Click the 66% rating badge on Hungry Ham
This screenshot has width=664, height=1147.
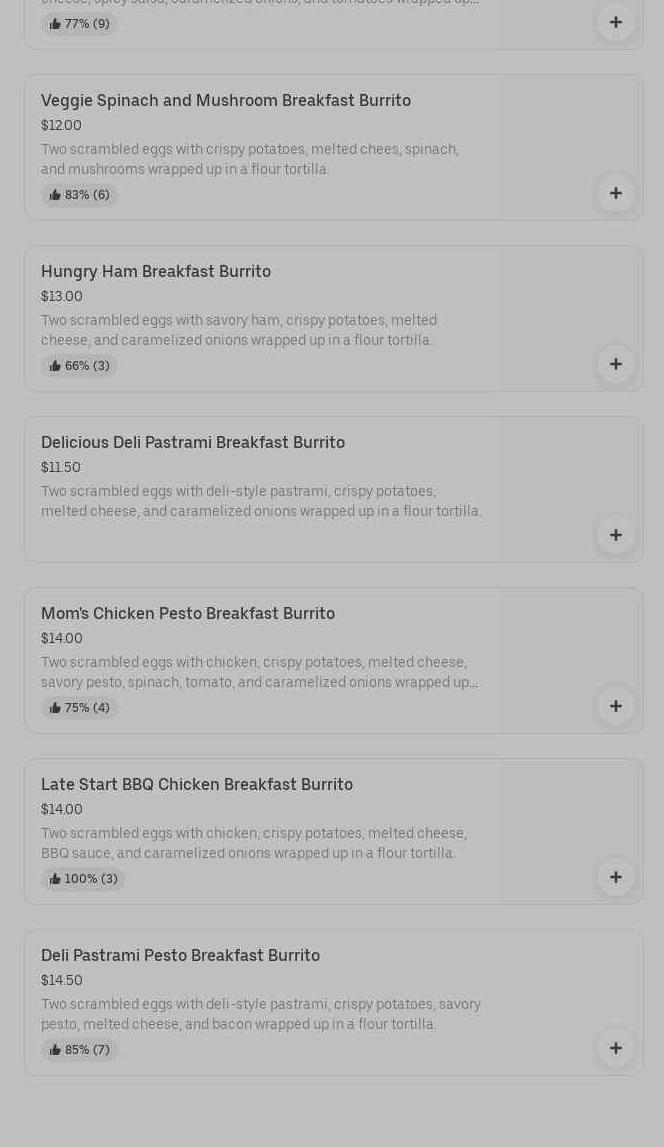pos(80,366)
